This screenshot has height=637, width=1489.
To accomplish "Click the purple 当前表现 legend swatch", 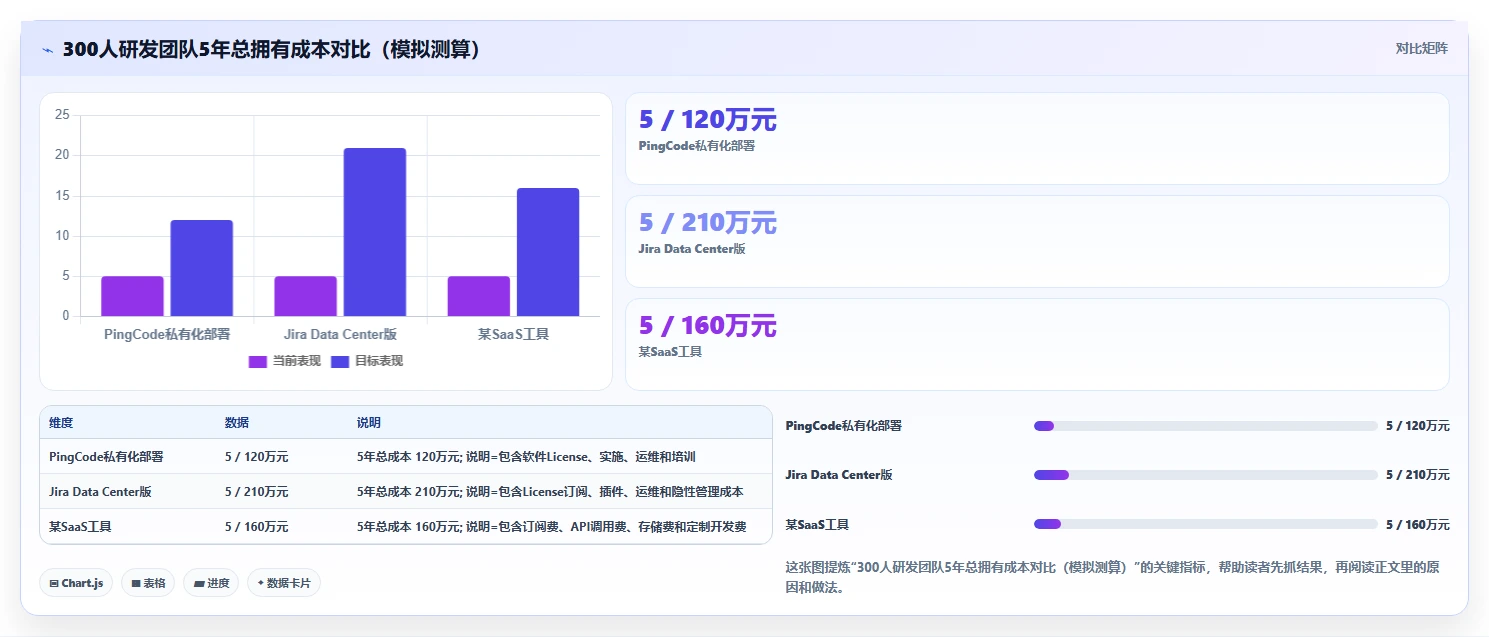I will [258, 361].
